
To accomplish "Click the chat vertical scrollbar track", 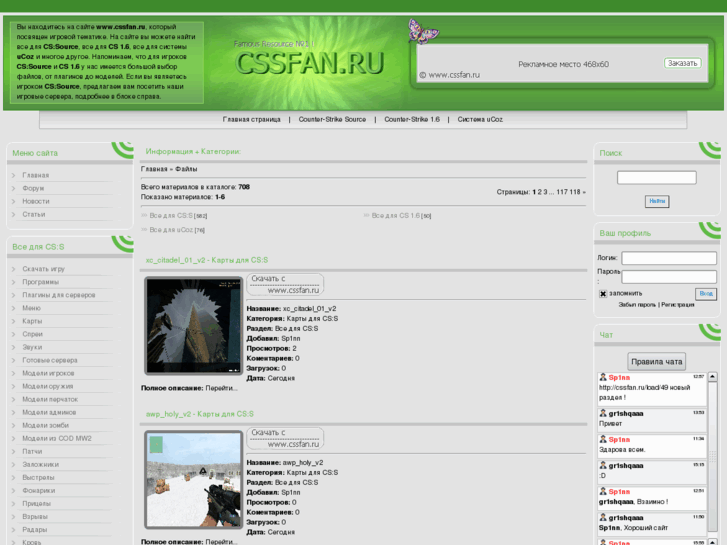I will tap(713, 457).
